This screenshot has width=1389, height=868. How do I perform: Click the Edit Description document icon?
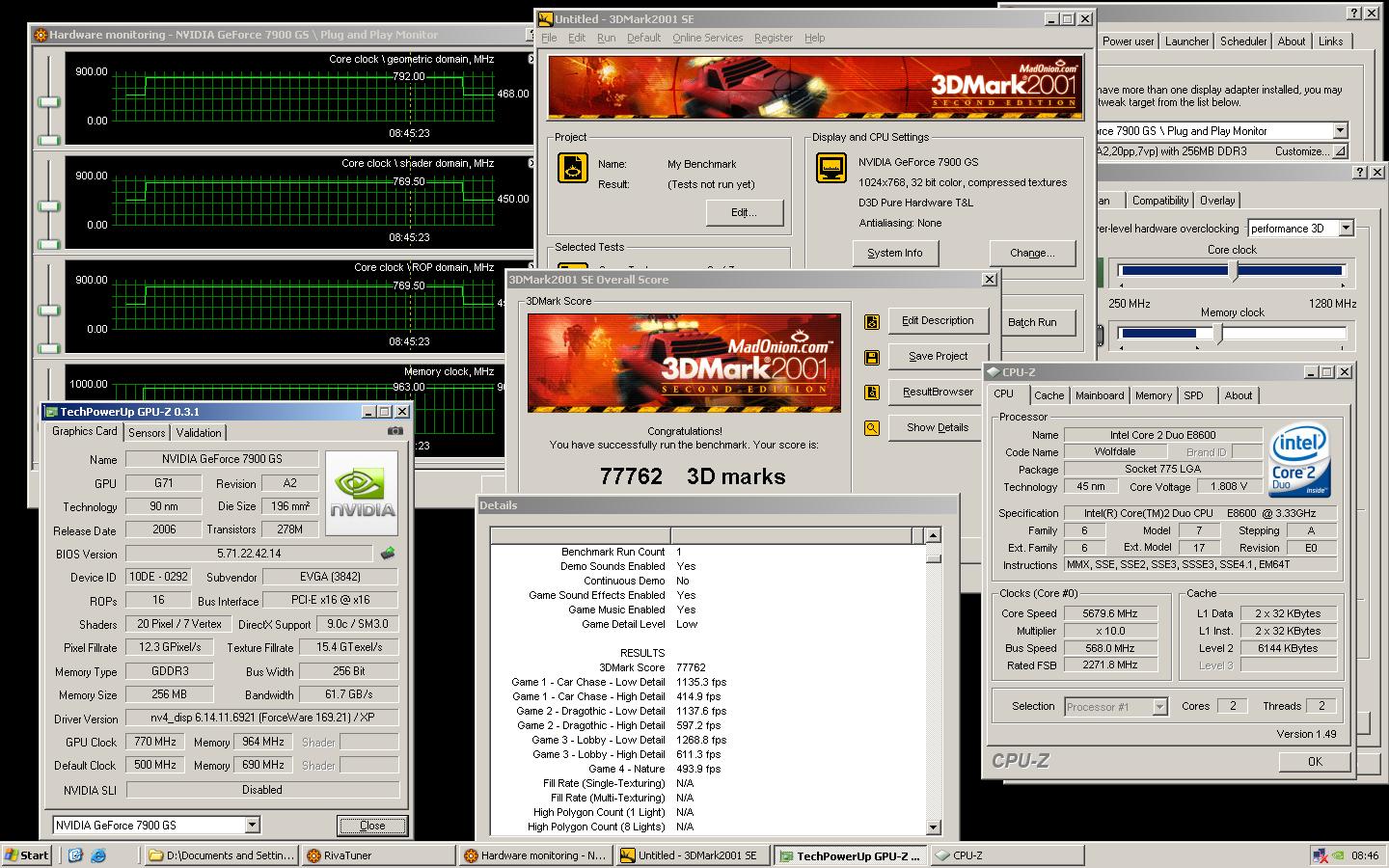tap(872, 322)
